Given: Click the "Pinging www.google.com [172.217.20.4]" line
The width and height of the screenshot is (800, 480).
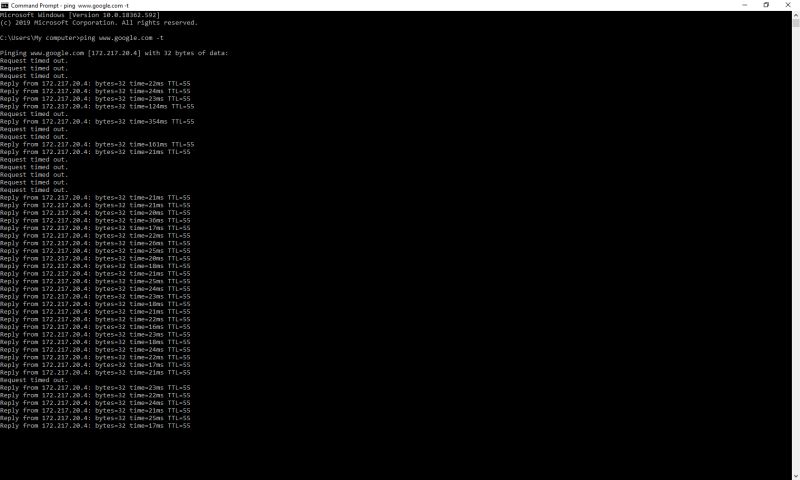Looking at the screenshot, I should [114, 53].
